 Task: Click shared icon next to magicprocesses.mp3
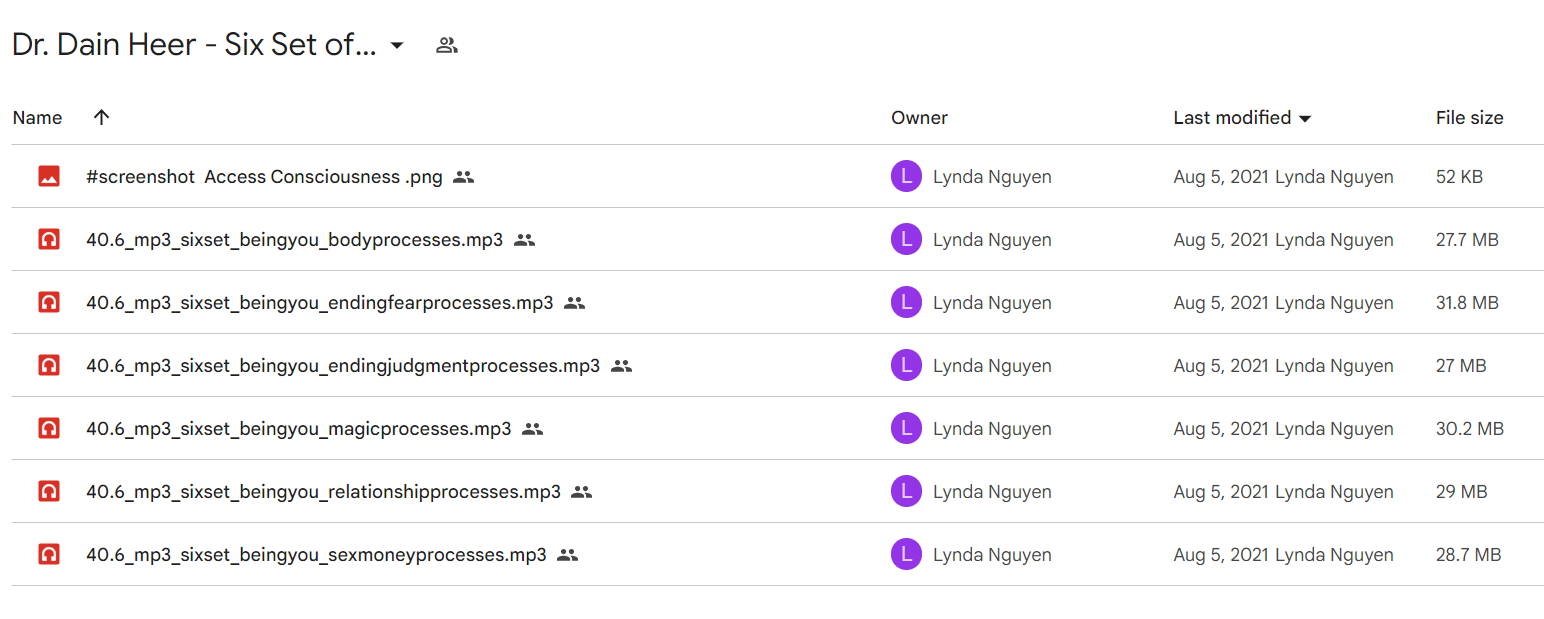[533, 429]
